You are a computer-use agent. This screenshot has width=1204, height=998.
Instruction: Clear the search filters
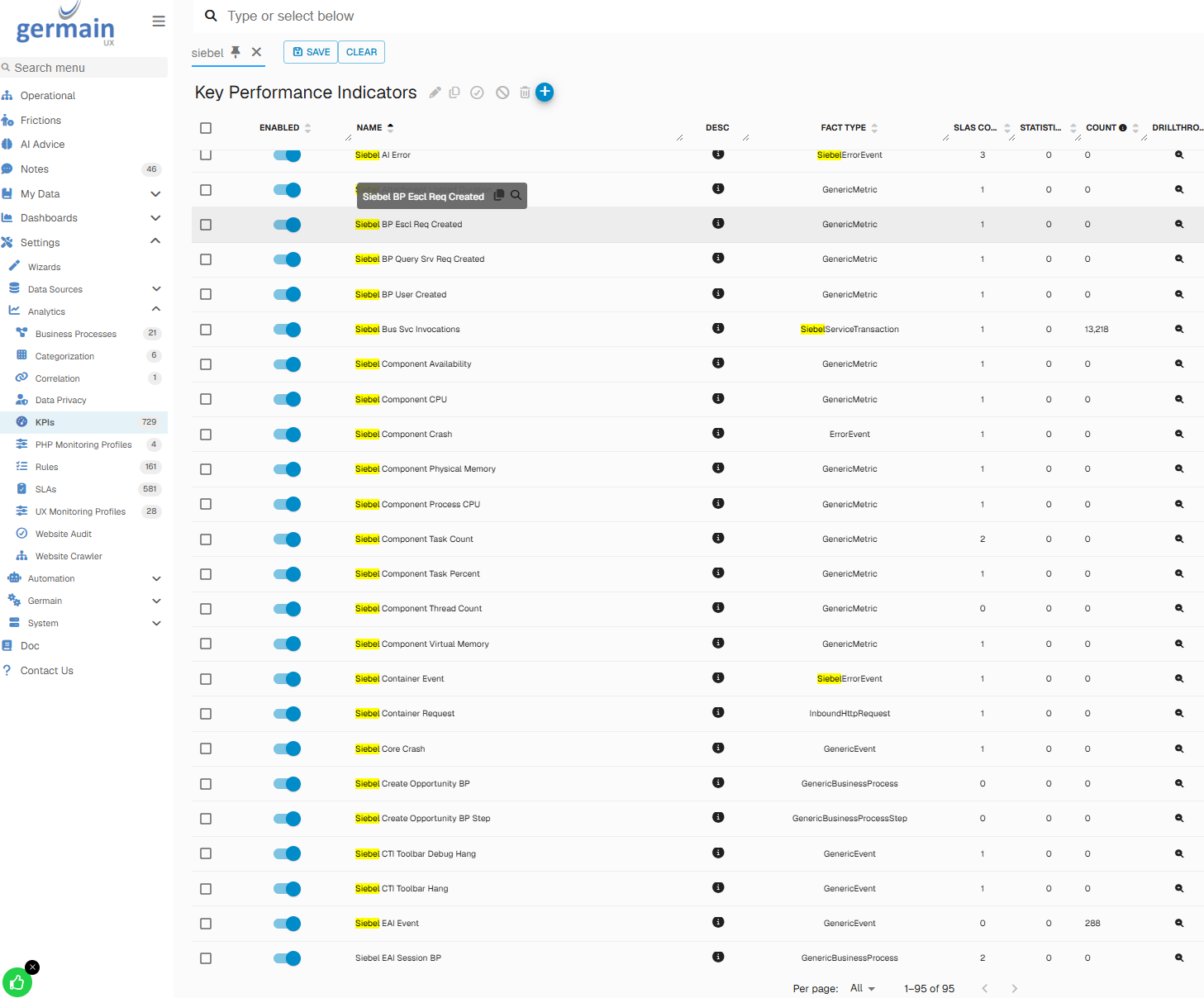[361, 52]
